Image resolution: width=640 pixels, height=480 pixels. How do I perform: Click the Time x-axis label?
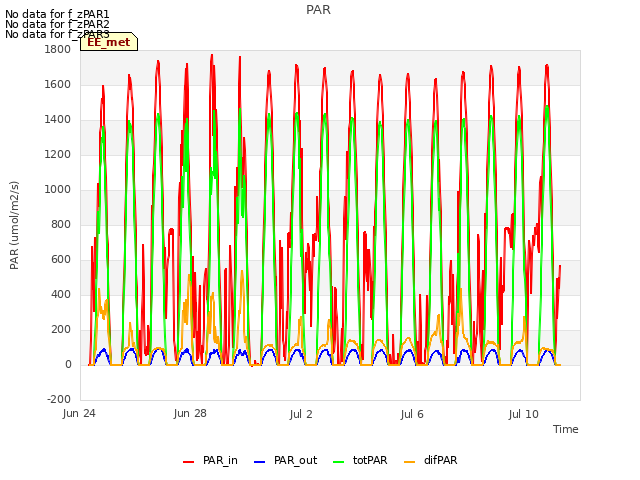pos(566,429)
